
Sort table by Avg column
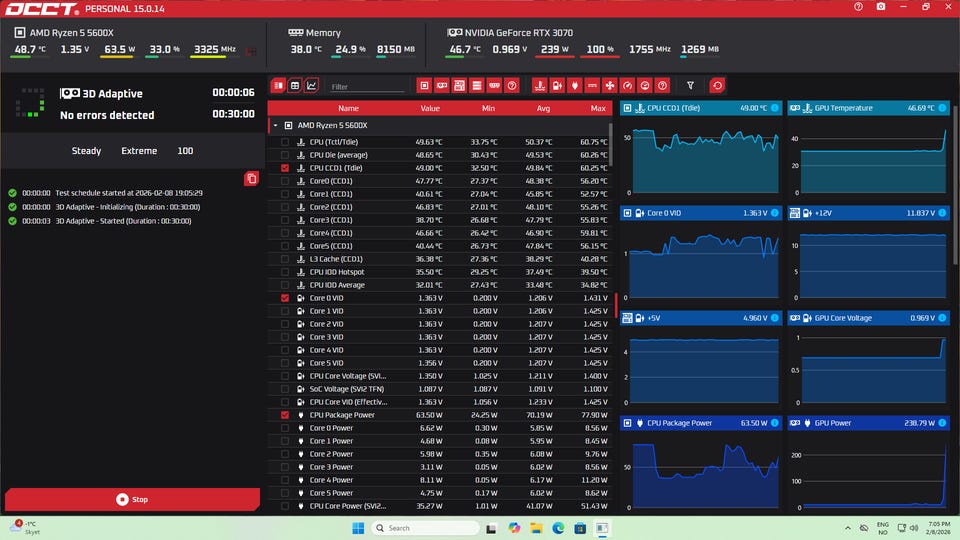(543, 108)
